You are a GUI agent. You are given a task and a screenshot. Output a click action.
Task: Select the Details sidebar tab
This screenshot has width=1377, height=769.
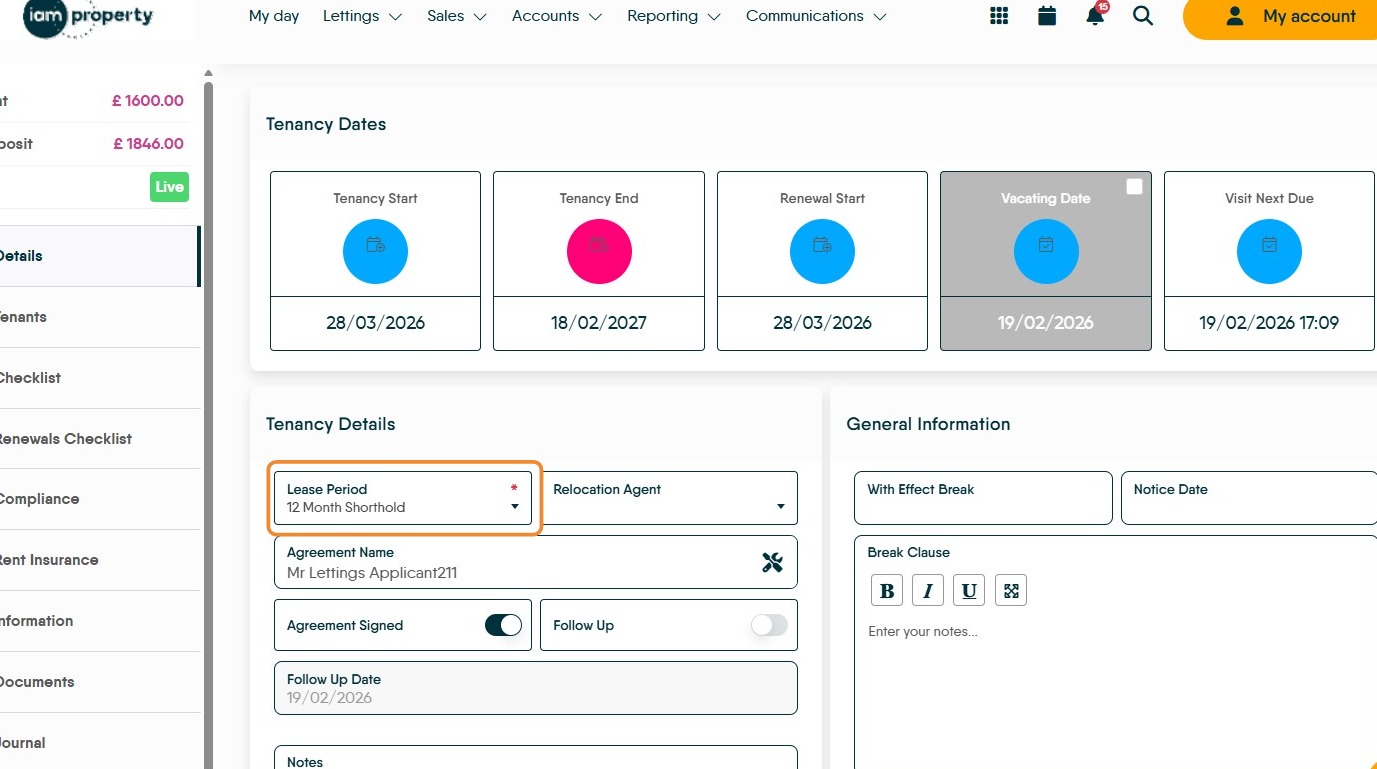tap(99, 256)
